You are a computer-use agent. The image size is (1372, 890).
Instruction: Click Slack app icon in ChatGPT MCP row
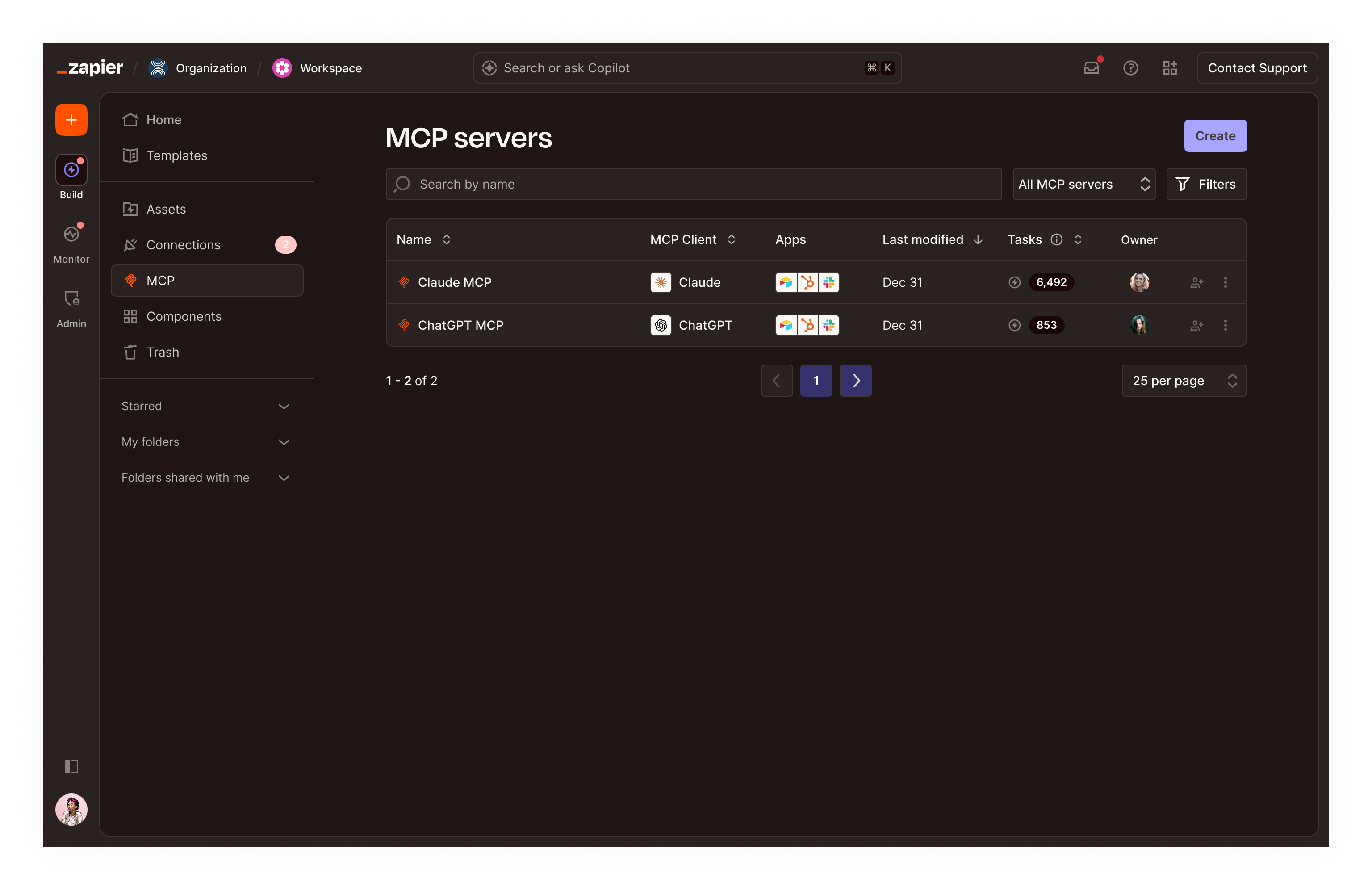[828, 325]
